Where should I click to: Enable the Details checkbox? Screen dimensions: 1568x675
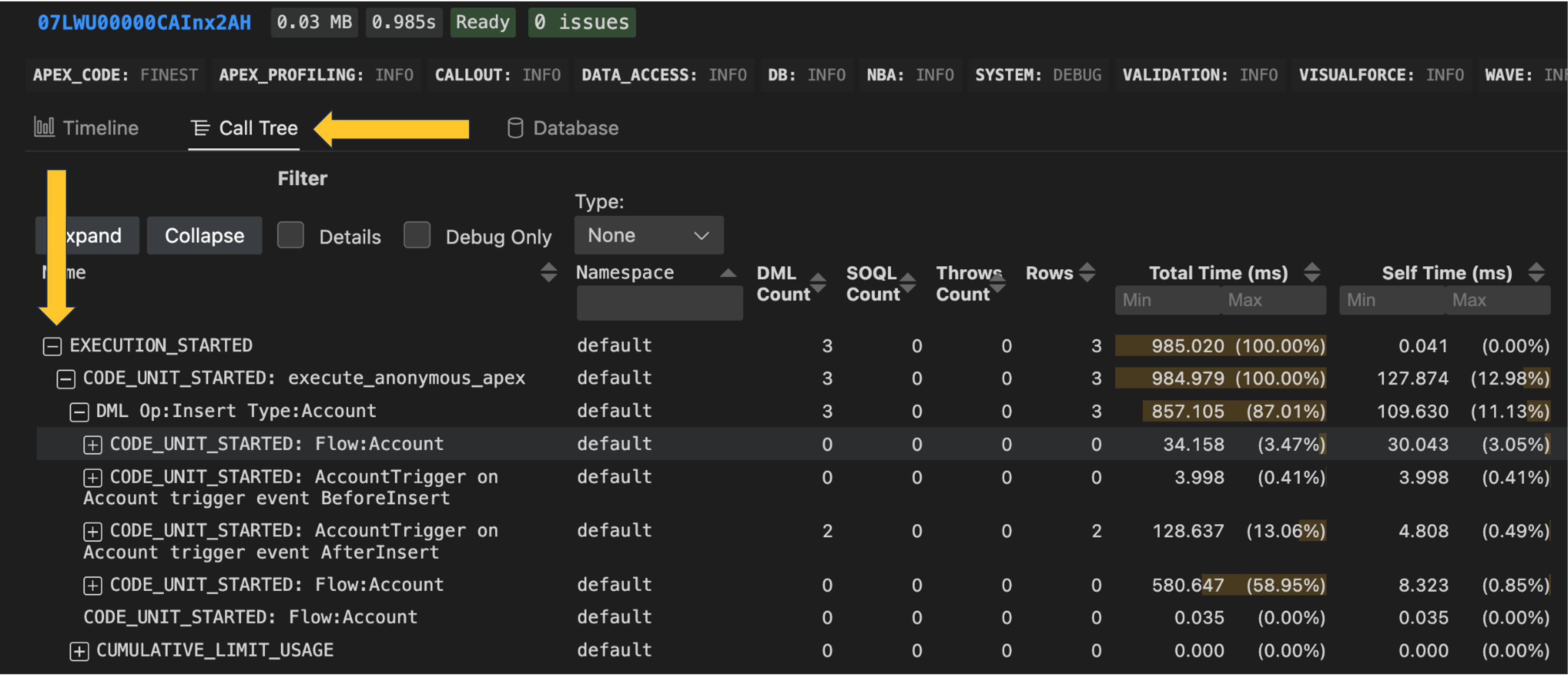[290, 236]
